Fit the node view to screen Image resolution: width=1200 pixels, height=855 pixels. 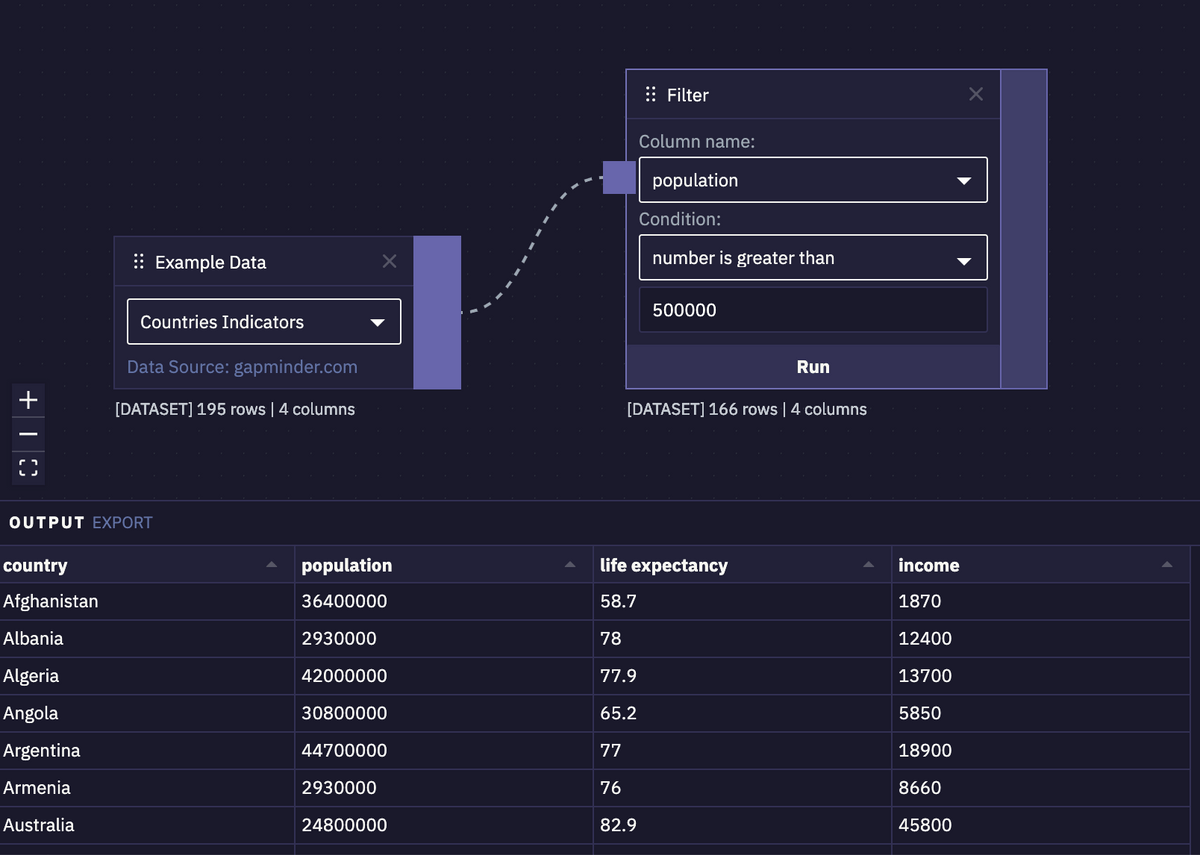point(28,467)
